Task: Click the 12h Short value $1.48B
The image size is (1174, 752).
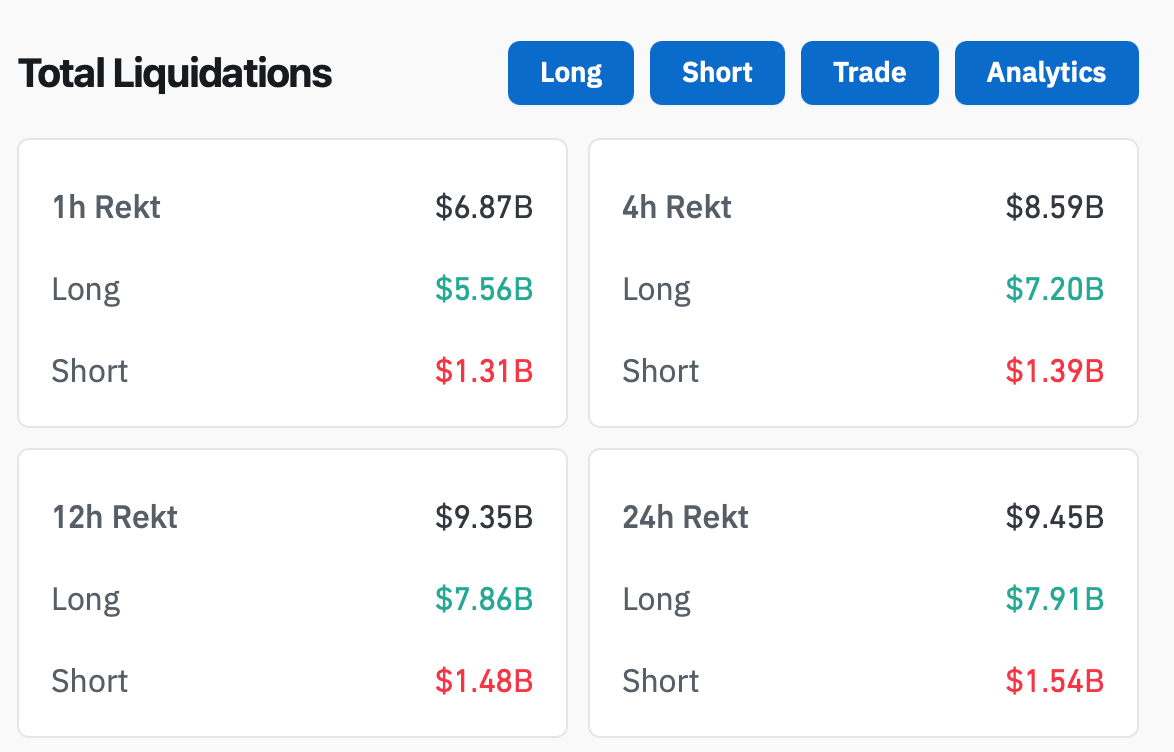Action: (484, 681)
